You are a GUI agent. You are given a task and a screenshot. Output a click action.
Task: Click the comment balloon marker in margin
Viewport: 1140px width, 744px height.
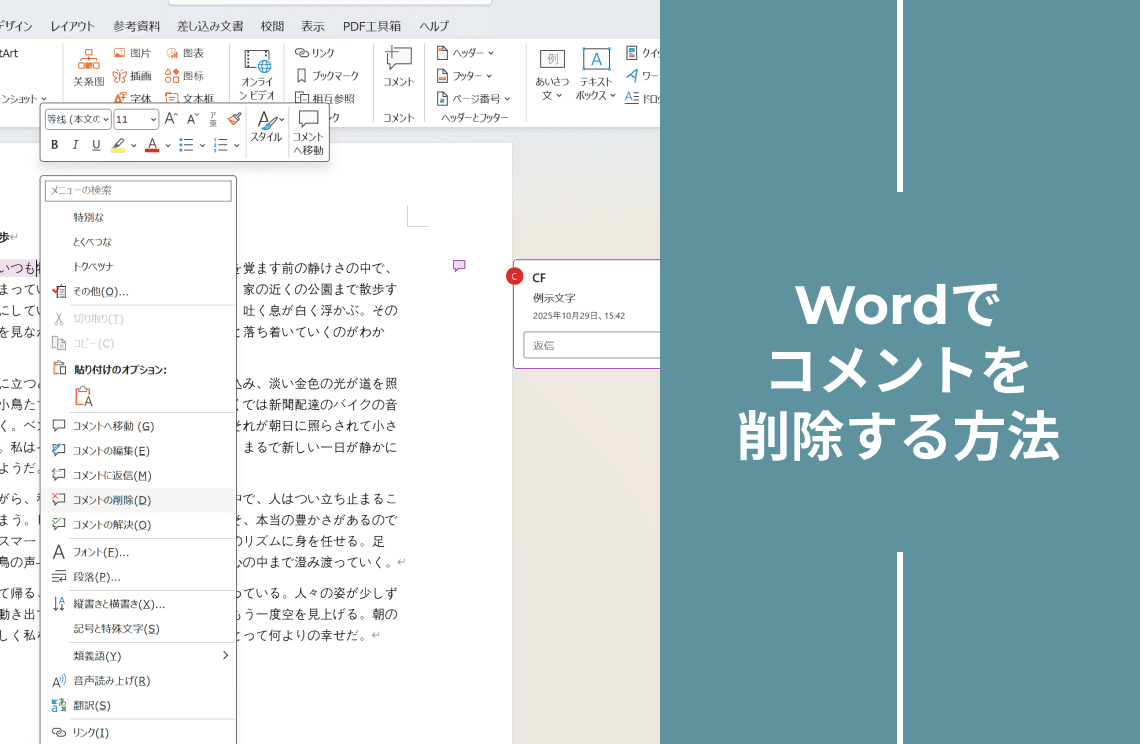pos(459,266)
